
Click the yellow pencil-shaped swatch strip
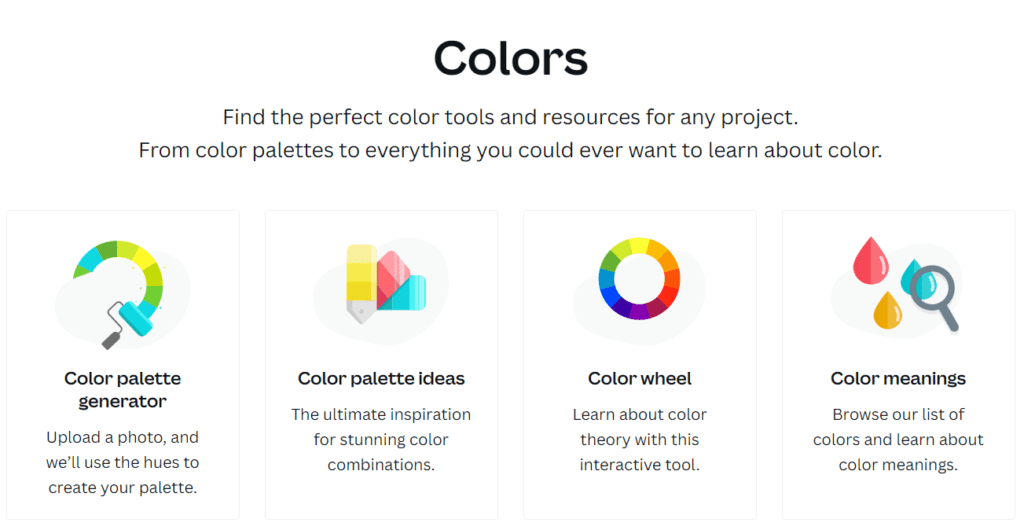[x=362, y=283]
